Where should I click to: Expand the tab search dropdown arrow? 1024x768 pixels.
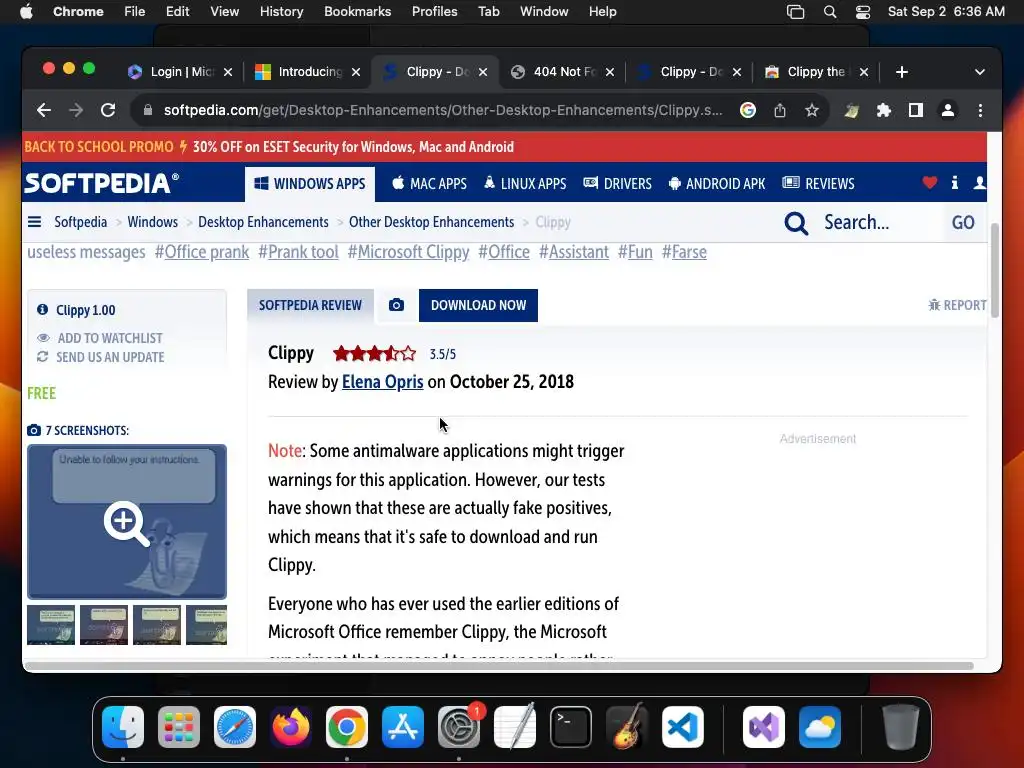(x=980, y=72)
